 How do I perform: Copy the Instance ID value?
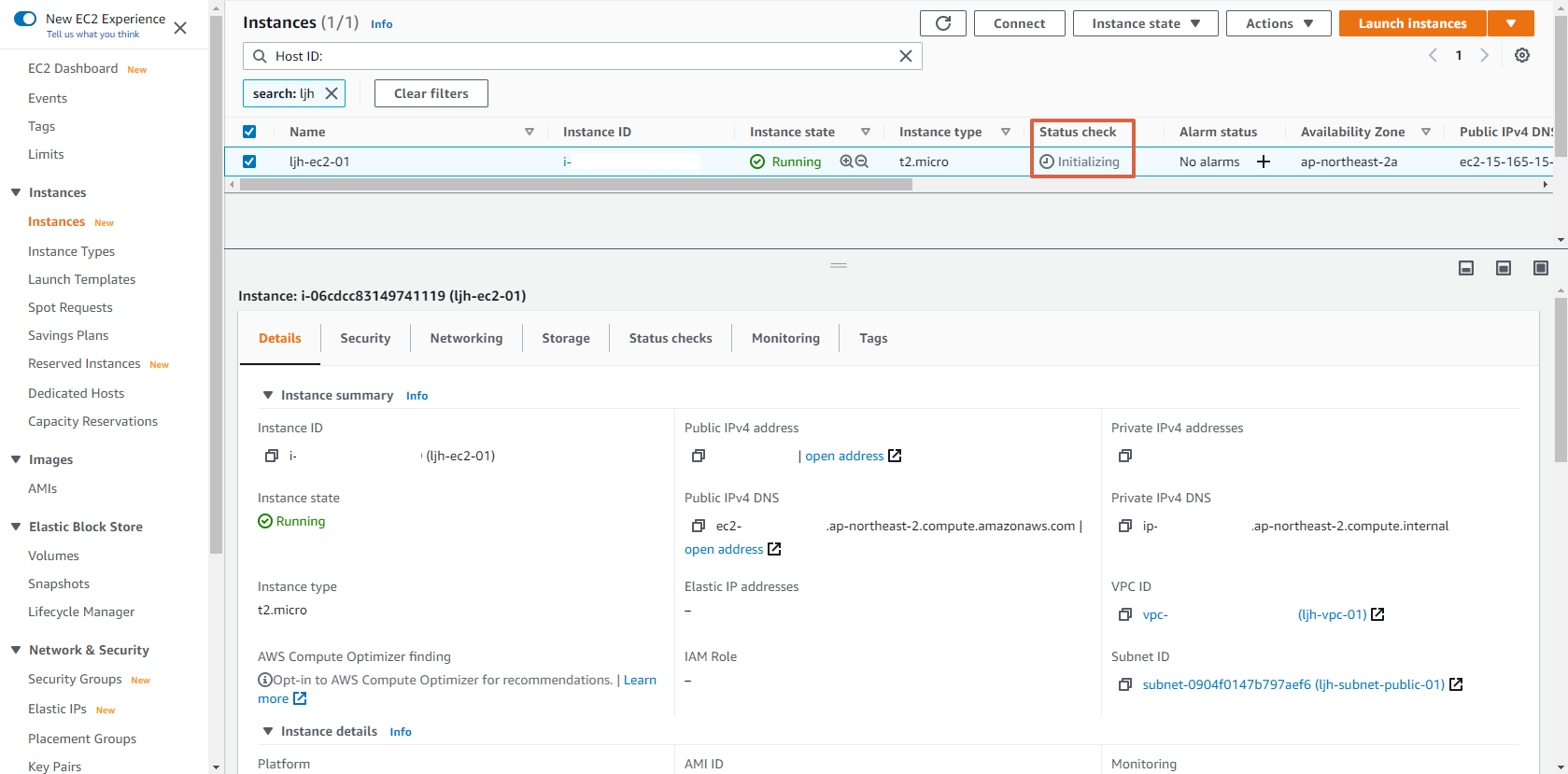point(272,456)
